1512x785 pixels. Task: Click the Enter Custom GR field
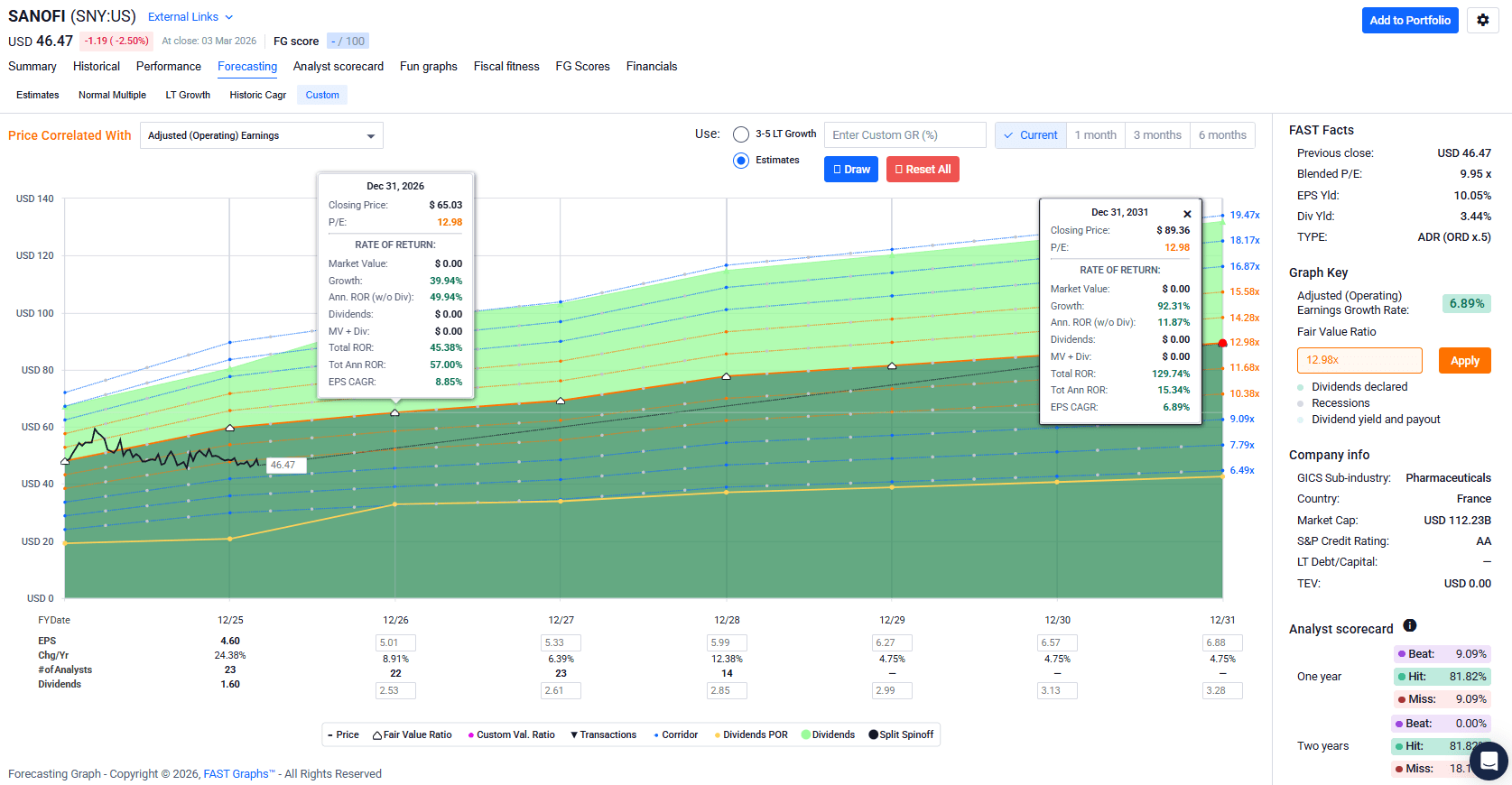(905, 135)
